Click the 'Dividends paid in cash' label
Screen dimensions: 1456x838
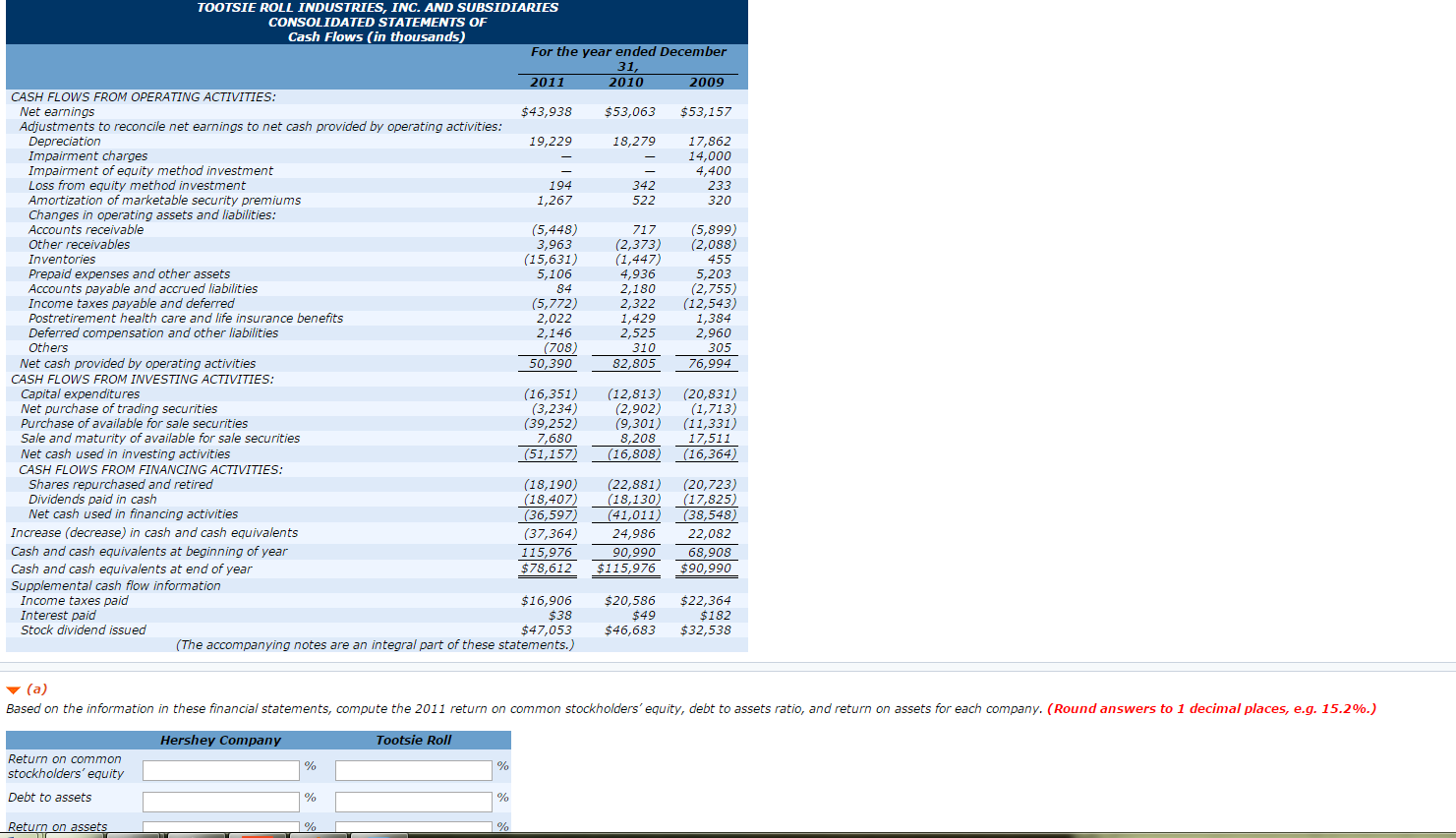(92, 499)
